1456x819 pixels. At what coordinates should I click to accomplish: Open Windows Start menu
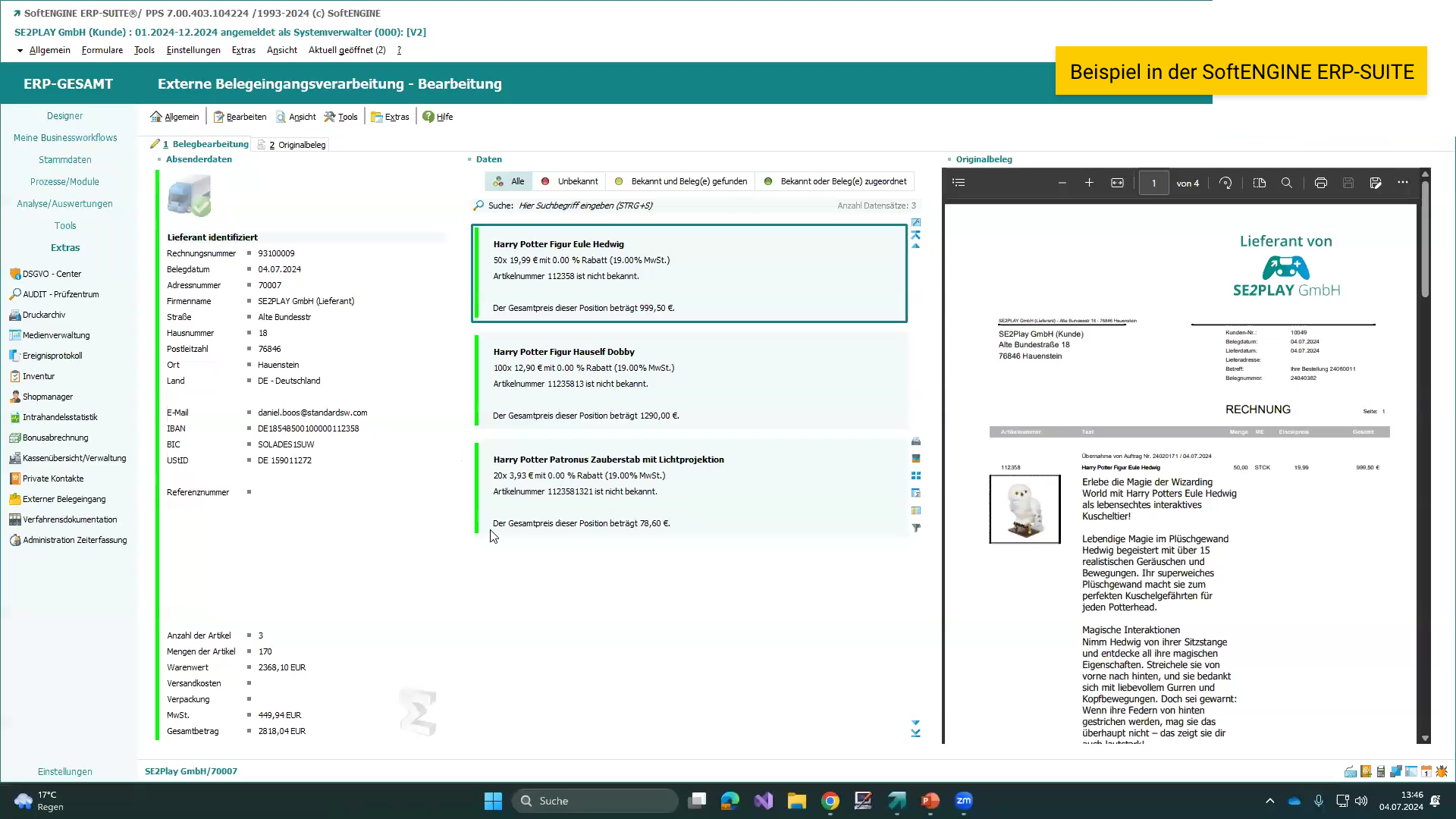pos(493,801)
